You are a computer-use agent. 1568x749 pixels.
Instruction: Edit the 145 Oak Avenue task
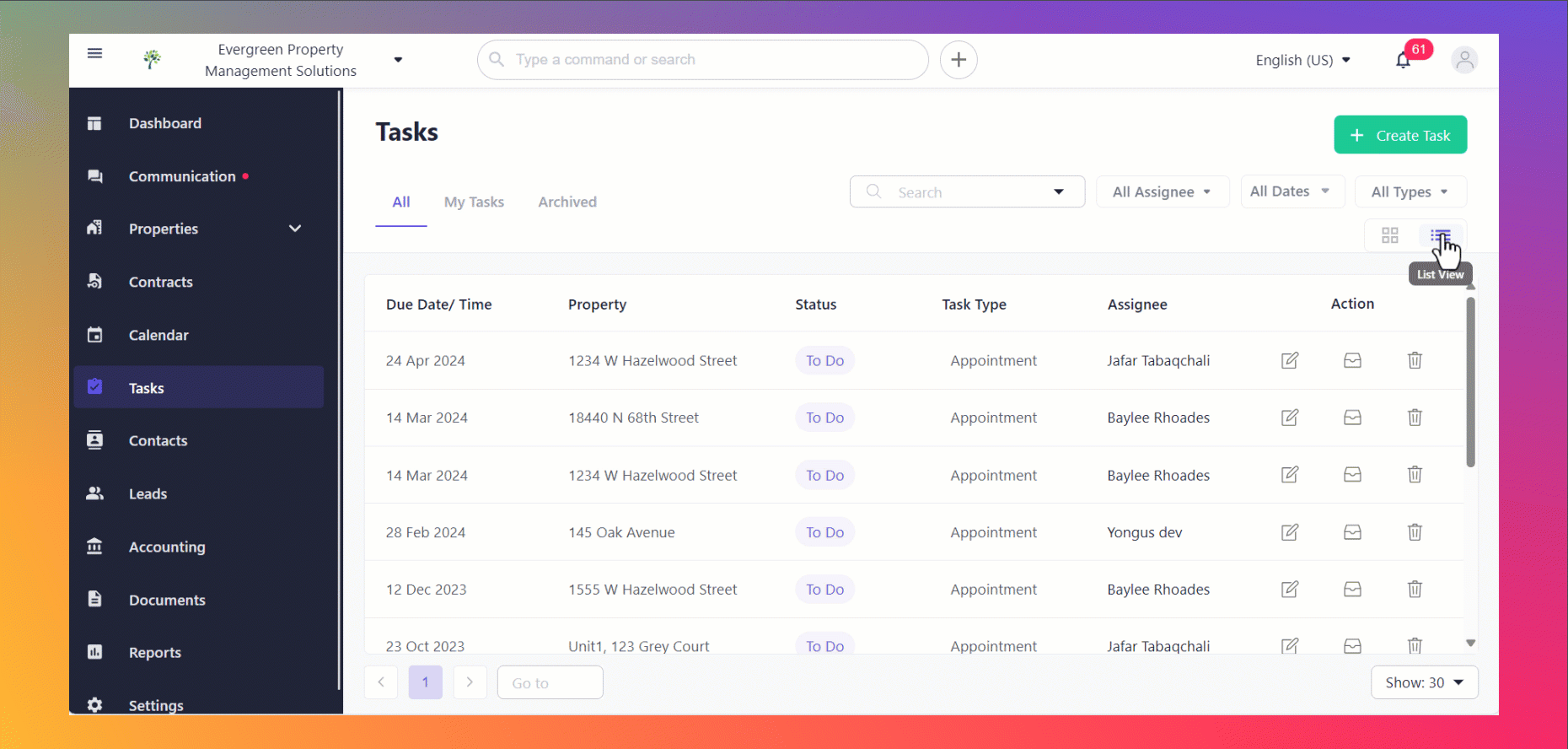(1290, 532)
